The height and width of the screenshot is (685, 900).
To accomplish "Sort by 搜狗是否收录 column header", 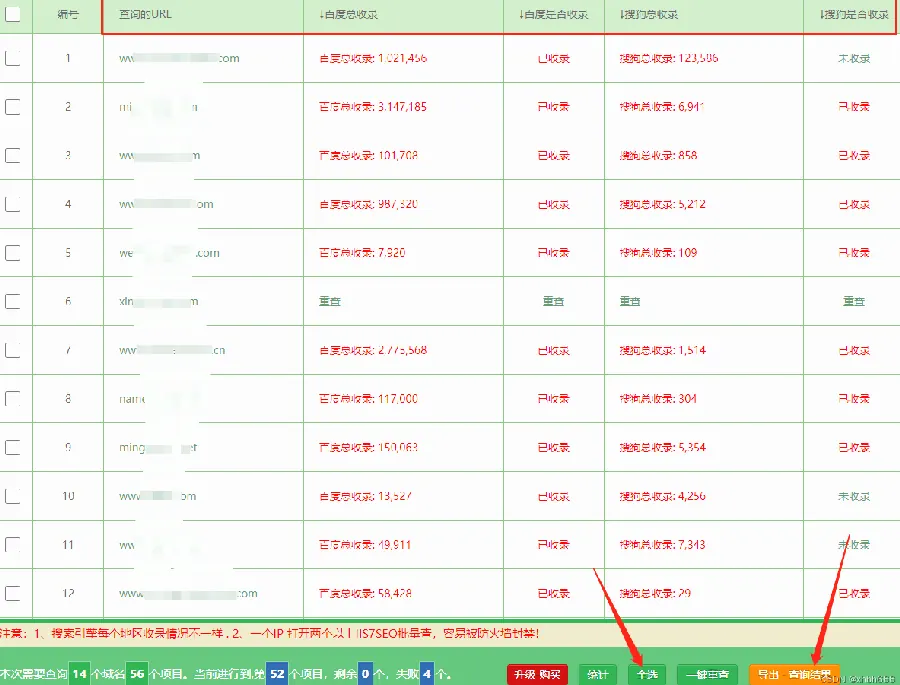I will pos(854,14).
